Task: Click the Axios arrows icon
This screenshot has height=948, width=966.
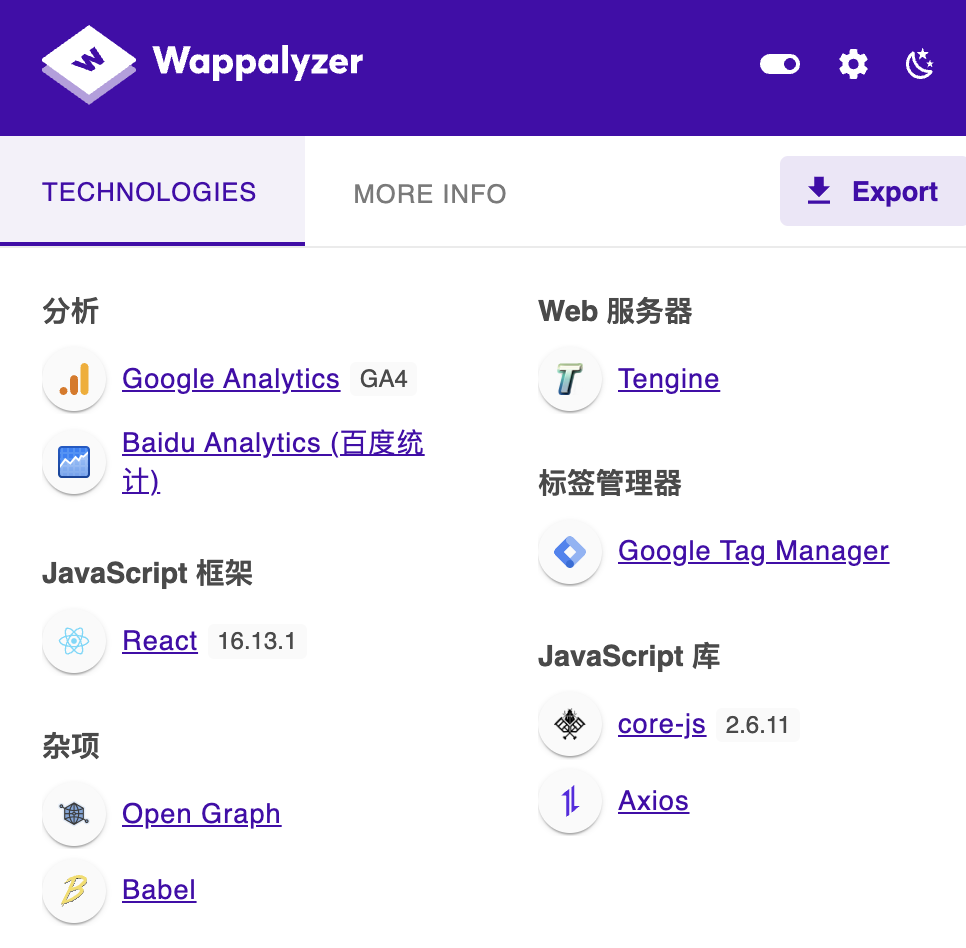Action: pyautogui.click(x=570, y=801)
